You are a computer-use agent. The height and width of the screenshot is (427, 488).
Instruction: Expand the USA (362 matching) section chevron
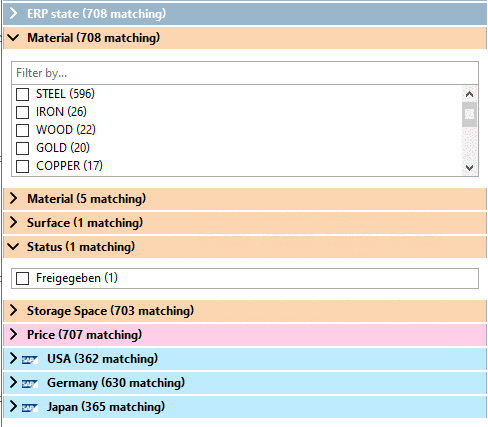(14, 358)
